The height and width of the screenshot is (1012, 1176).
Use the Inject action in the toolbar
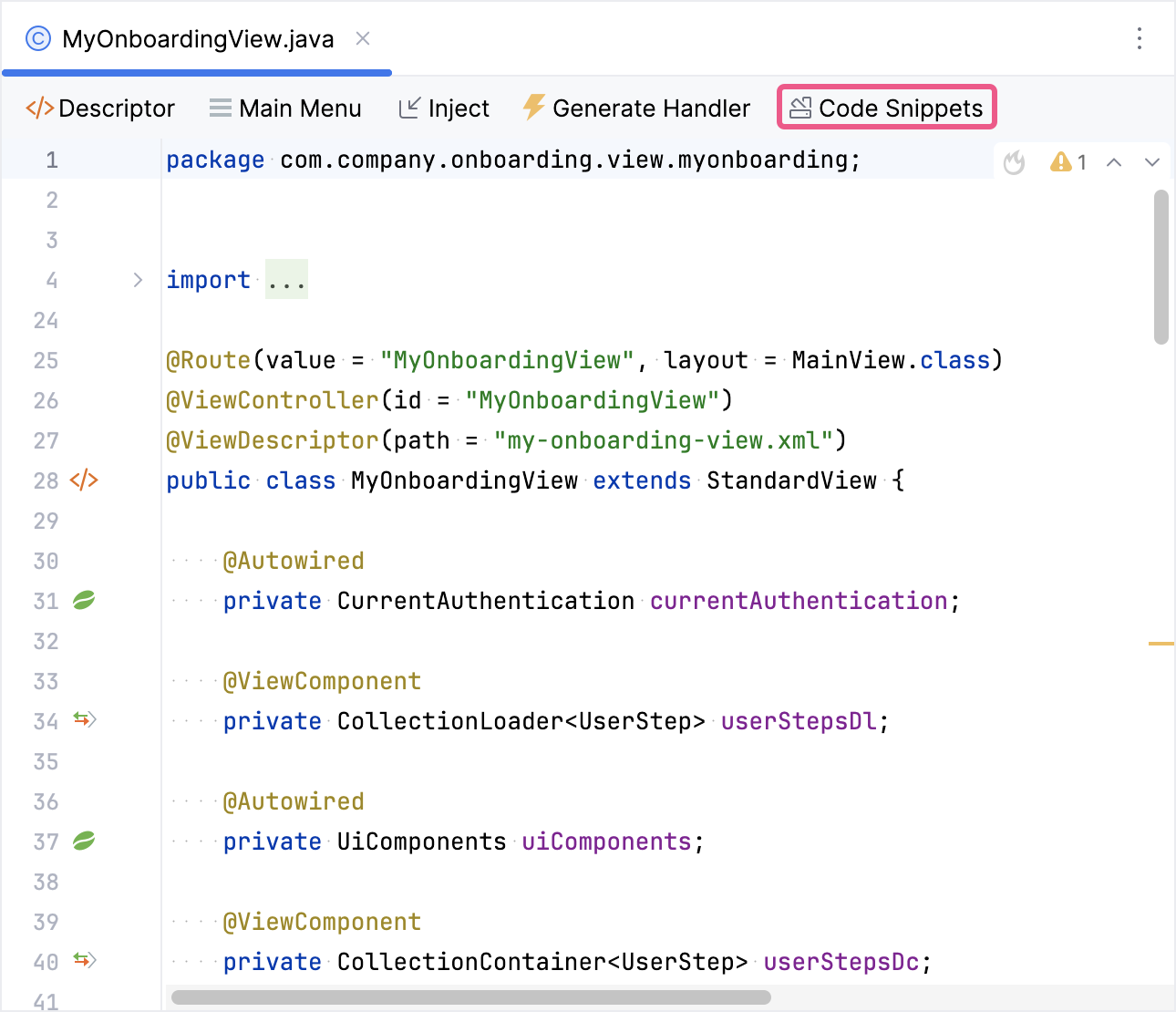click(x=457, y=107)
